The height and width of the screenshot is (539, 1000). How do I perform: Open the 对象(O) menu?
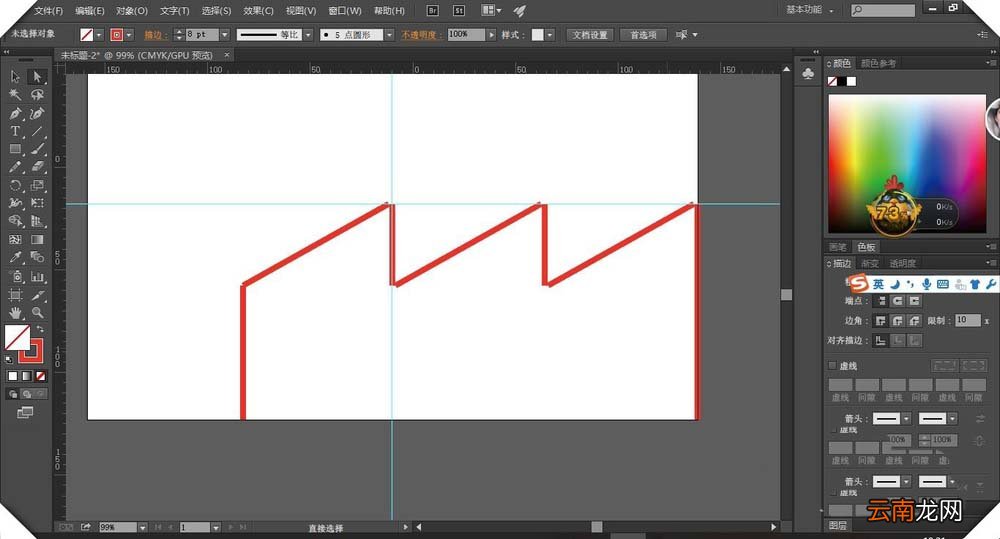[132, 11]
